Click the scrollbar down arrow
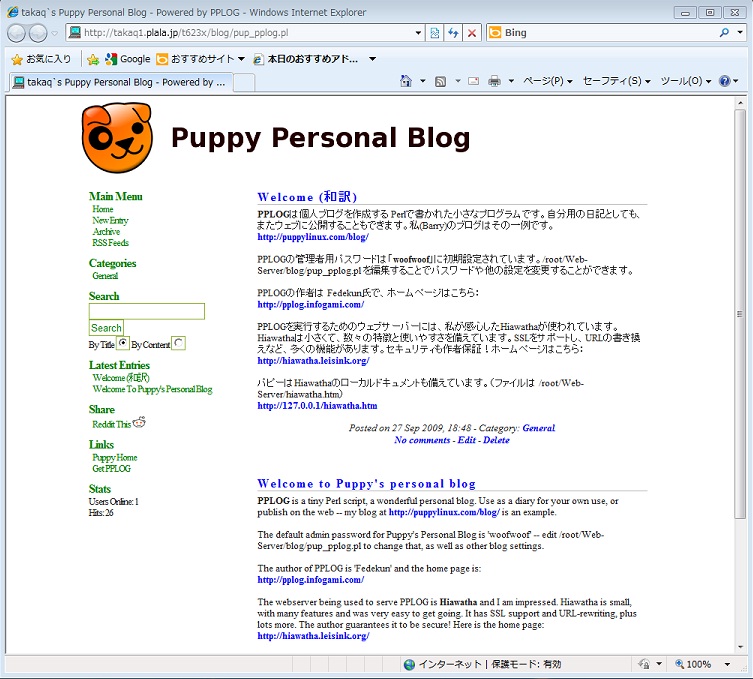 point(740,647)
